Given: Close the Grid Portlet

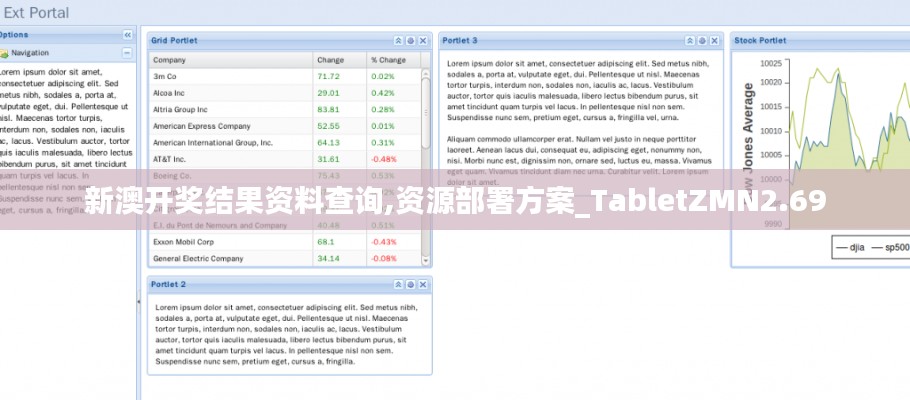Looking at the screenshot, I should pos(422,41).
